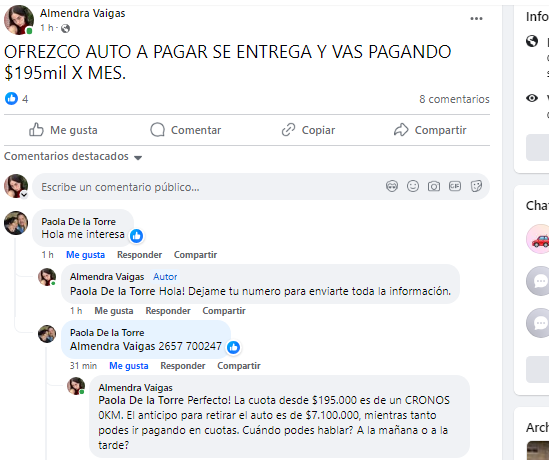
Task: Click the avatar sticker icon in comment box
Action: 392,186
